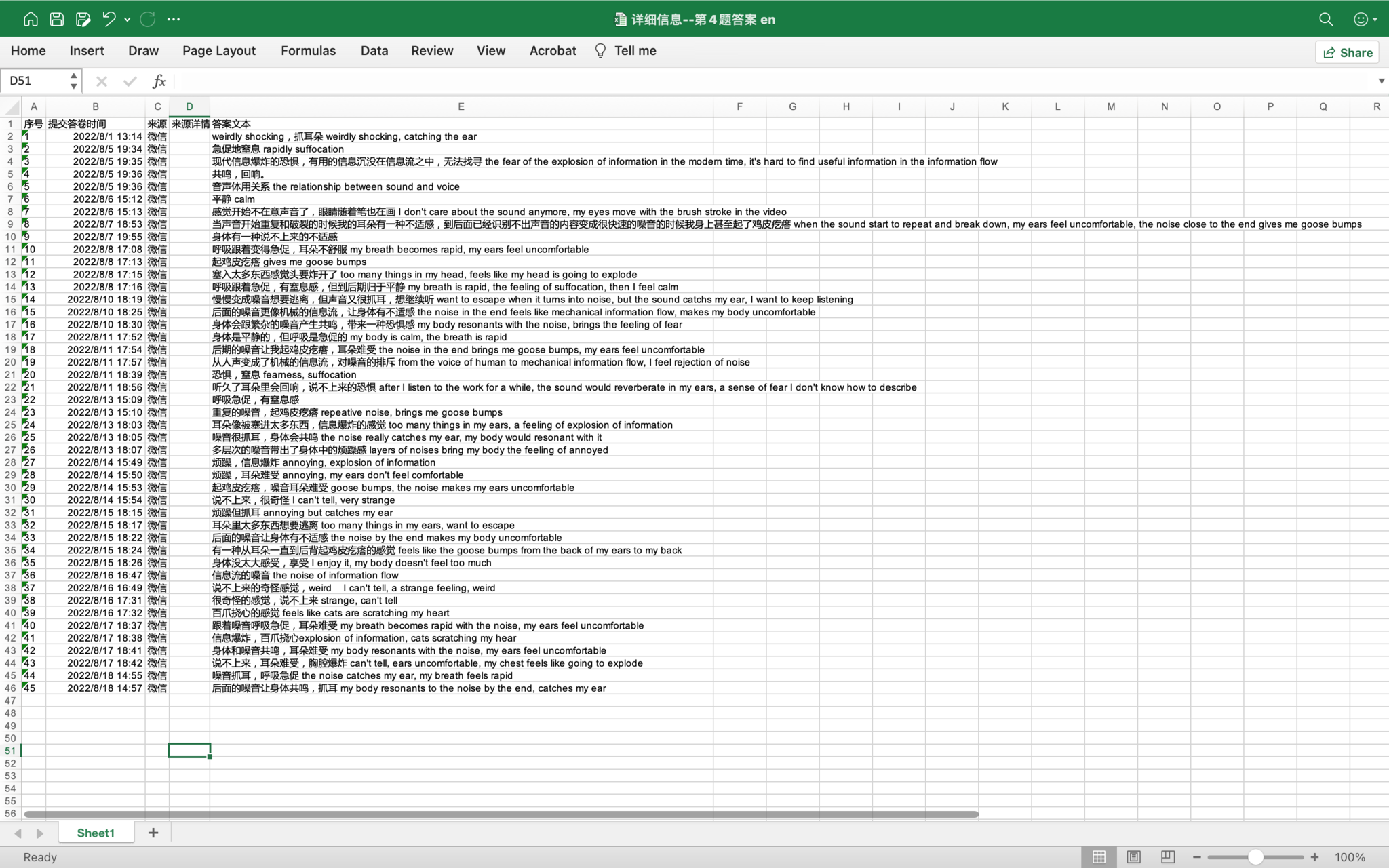1389x868 pixels.
Task: Click the Insert Function fx icon
Action: click(x=159, y=81)
